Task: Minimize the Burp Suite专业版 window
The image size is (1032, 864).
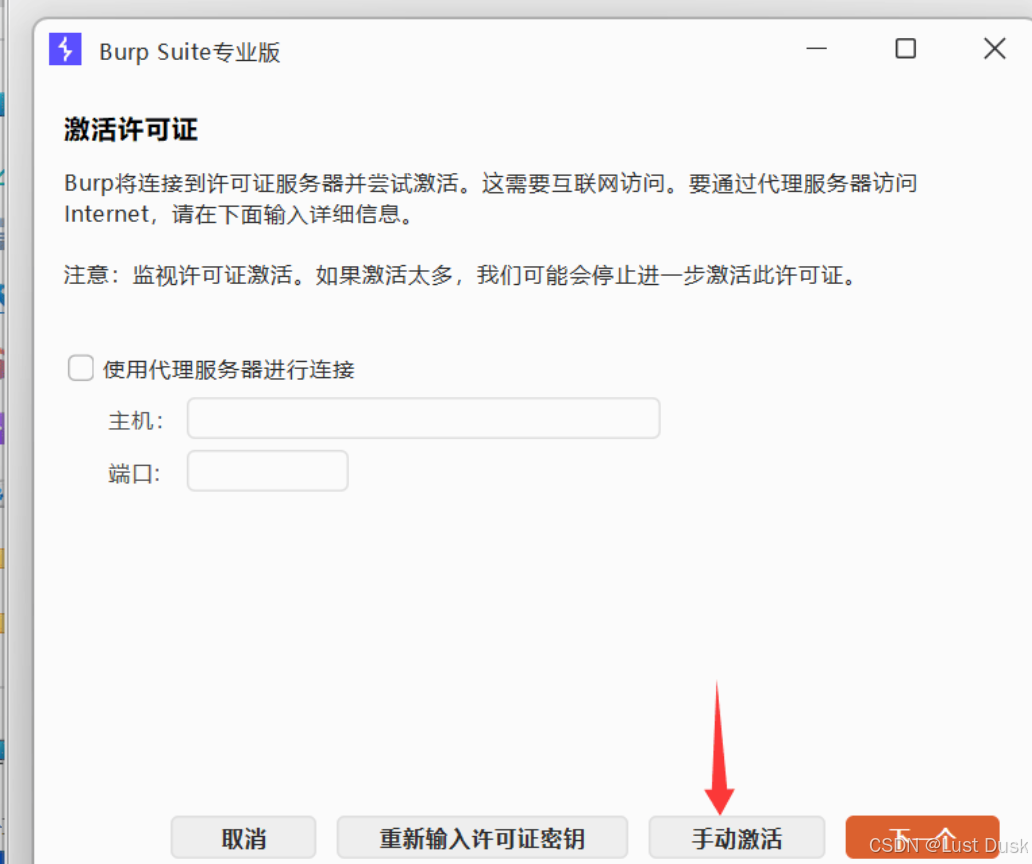Action: tap(816, 49)
